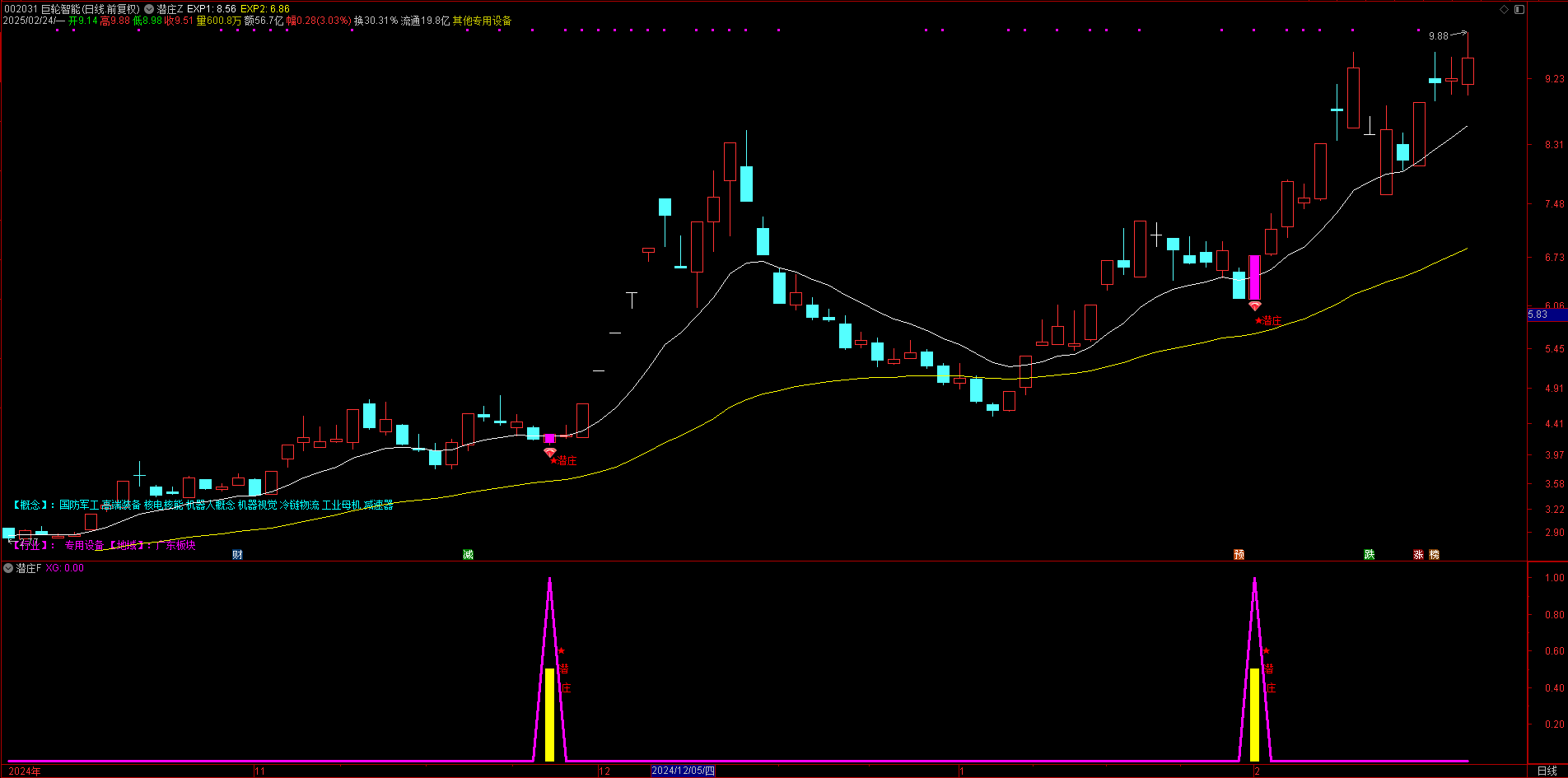This screenshot has height=778, width=1568.
Task: Click the diamond marker icon at top right
Action: [1505, 9]
